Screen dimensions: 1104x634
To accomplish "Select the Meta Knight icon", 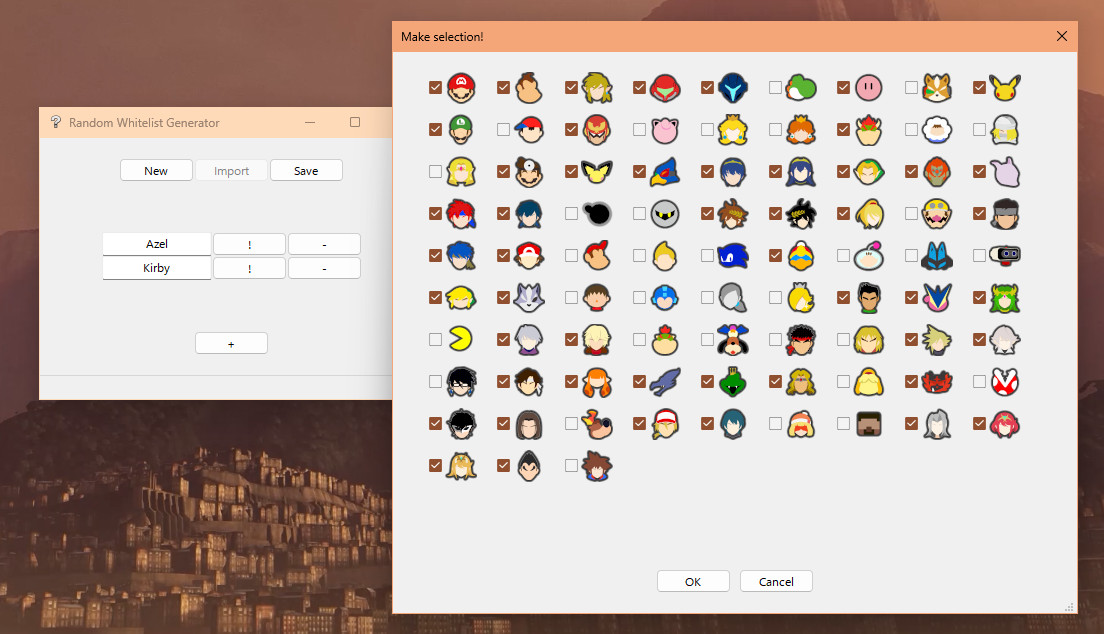I will [x=665, y=214].
